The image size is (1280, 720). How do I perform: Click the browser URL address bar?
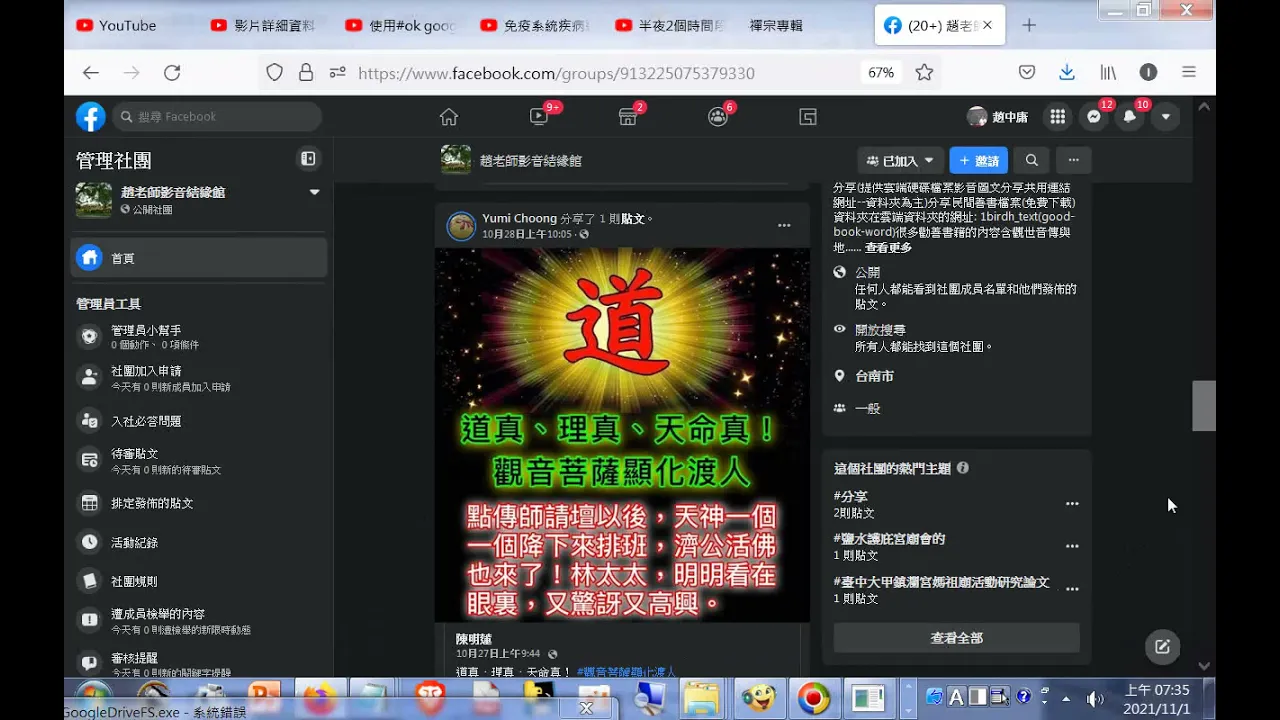point(556,73)
